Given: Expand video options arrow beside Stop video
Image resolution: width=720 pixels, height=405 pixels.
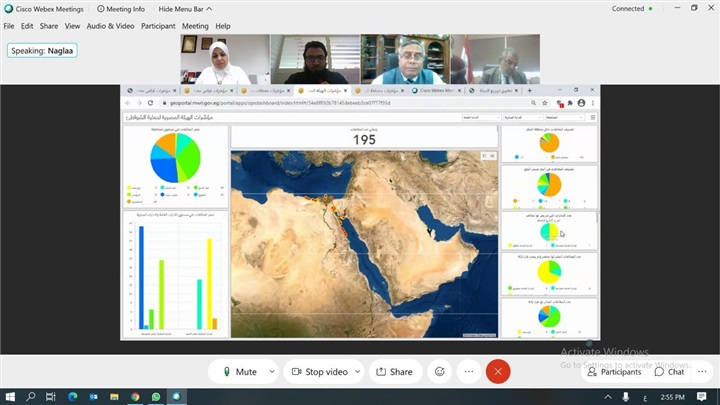Looking at the screenshot, I should tap(358, 371).
